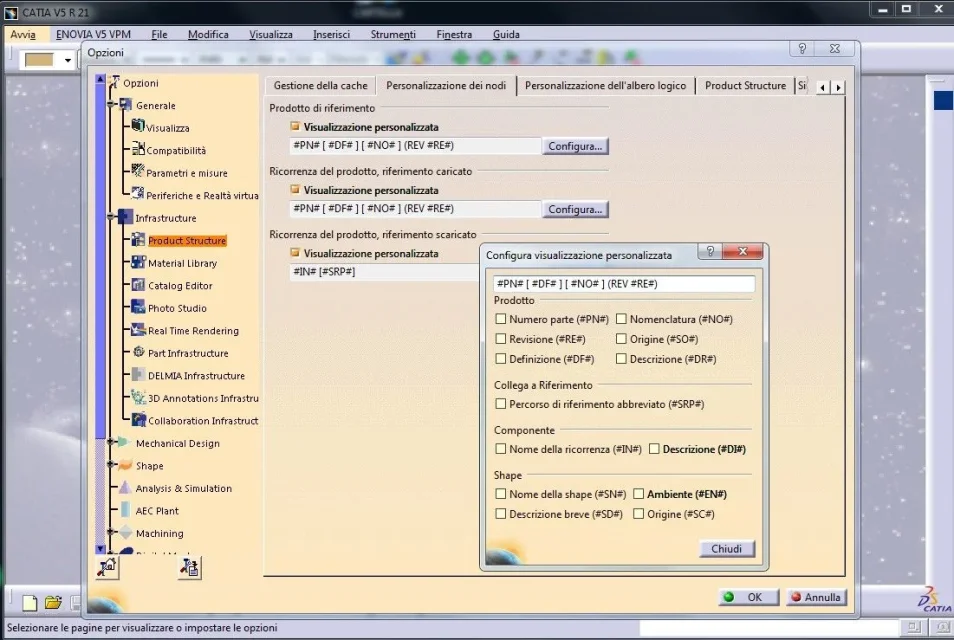The image size is (954, 640).
Task: Click Analysis & Simulation icon
Action: [x=125, y=487]
